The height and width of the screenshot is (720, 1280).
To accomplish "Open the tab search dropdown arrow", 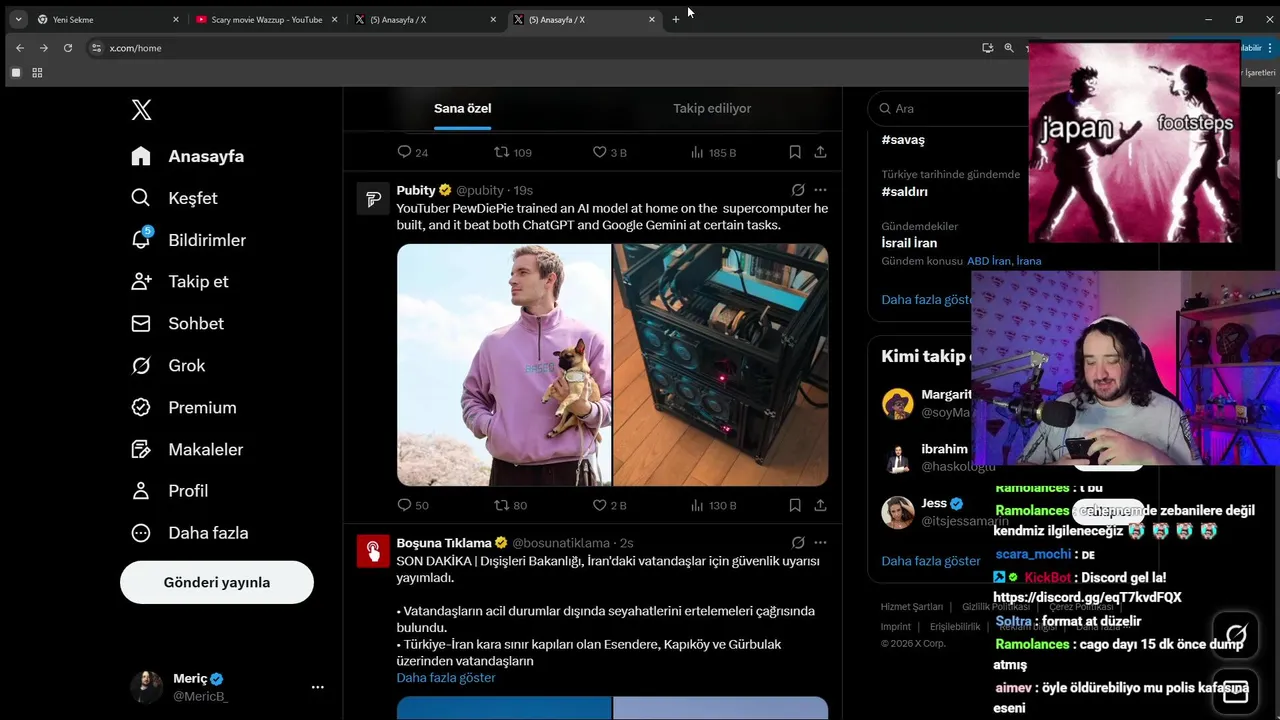I will tap(18, 20).
